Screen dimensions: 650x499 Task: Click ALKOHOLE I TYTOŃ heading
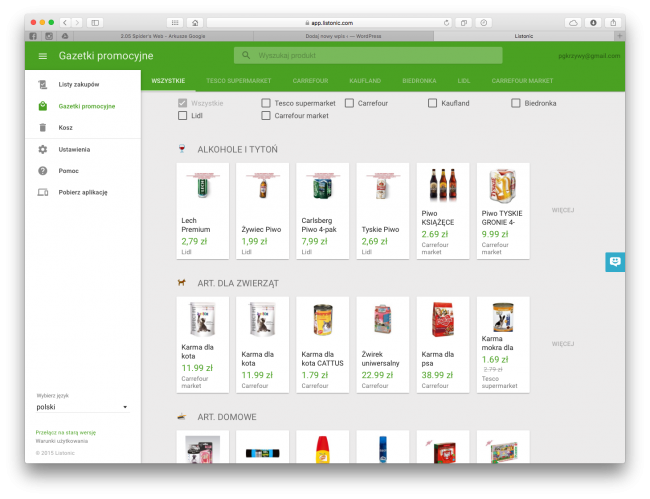(x=238, y=150)
